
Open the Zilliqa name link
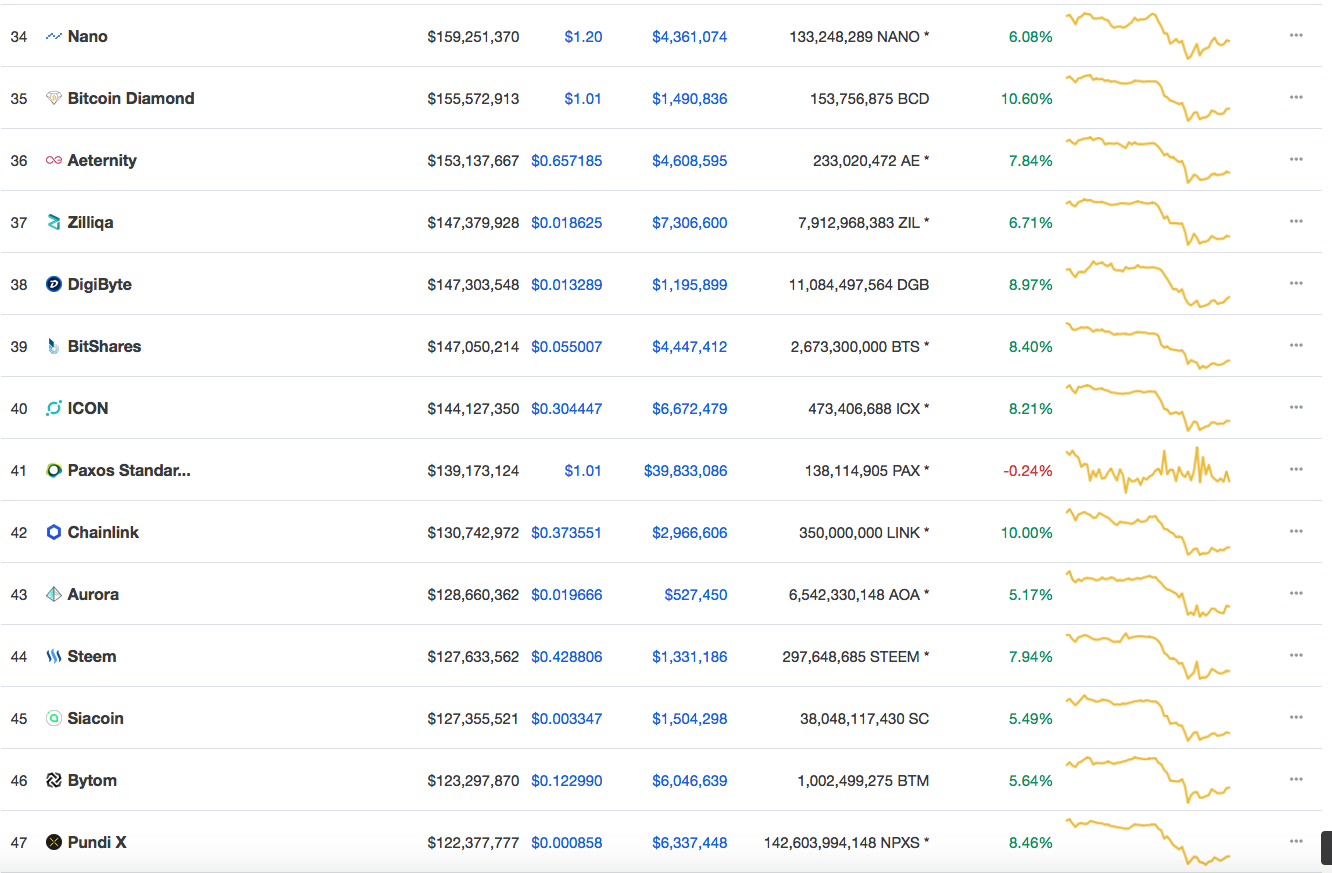point(90,222)
